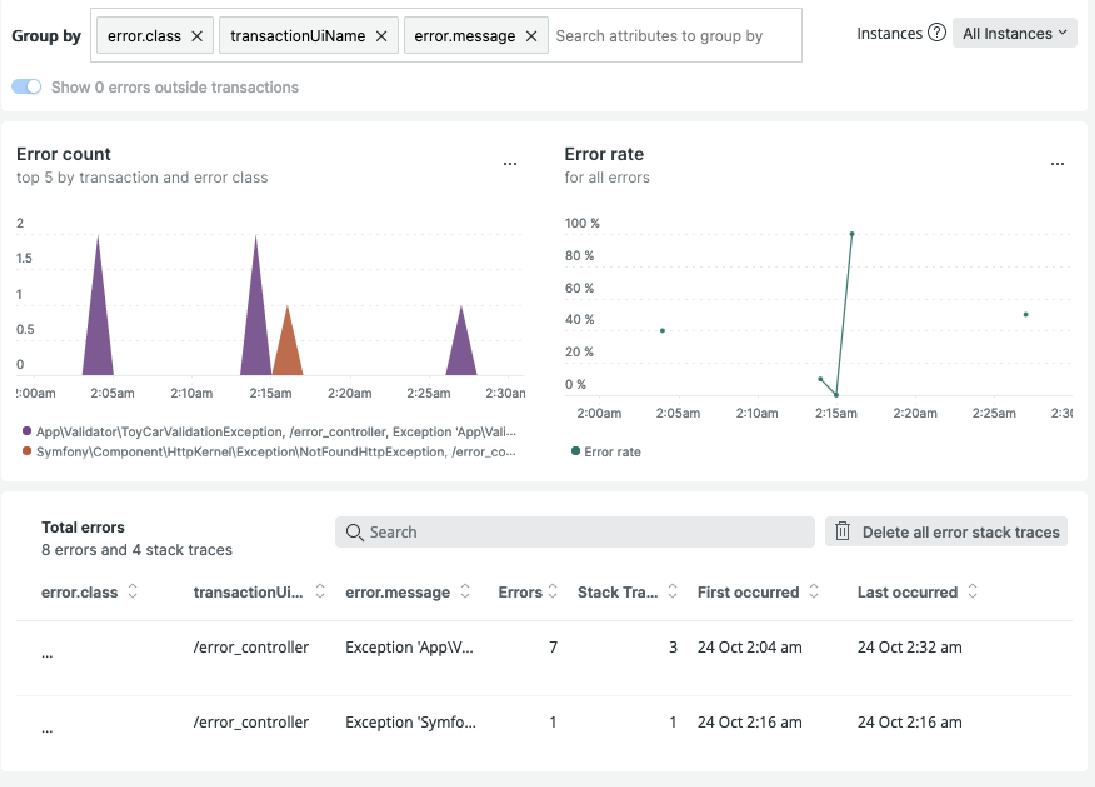Click the Stack Traces value 3 cell
The height and width of the screenshot is (787, 1095).
tap(673, 647)
